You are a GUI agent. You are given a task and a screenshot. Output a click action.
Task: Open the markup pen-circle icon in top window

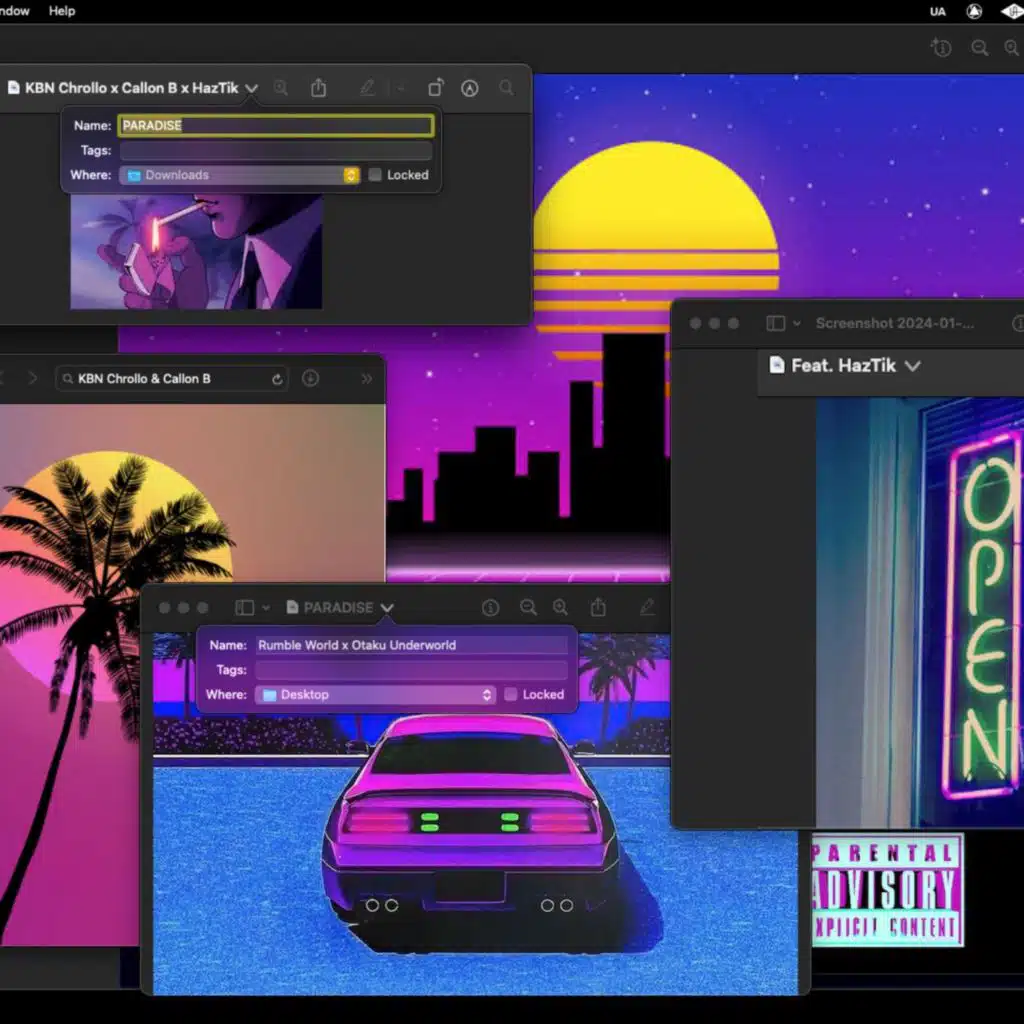pyautogui.click(x=470, y=88)
